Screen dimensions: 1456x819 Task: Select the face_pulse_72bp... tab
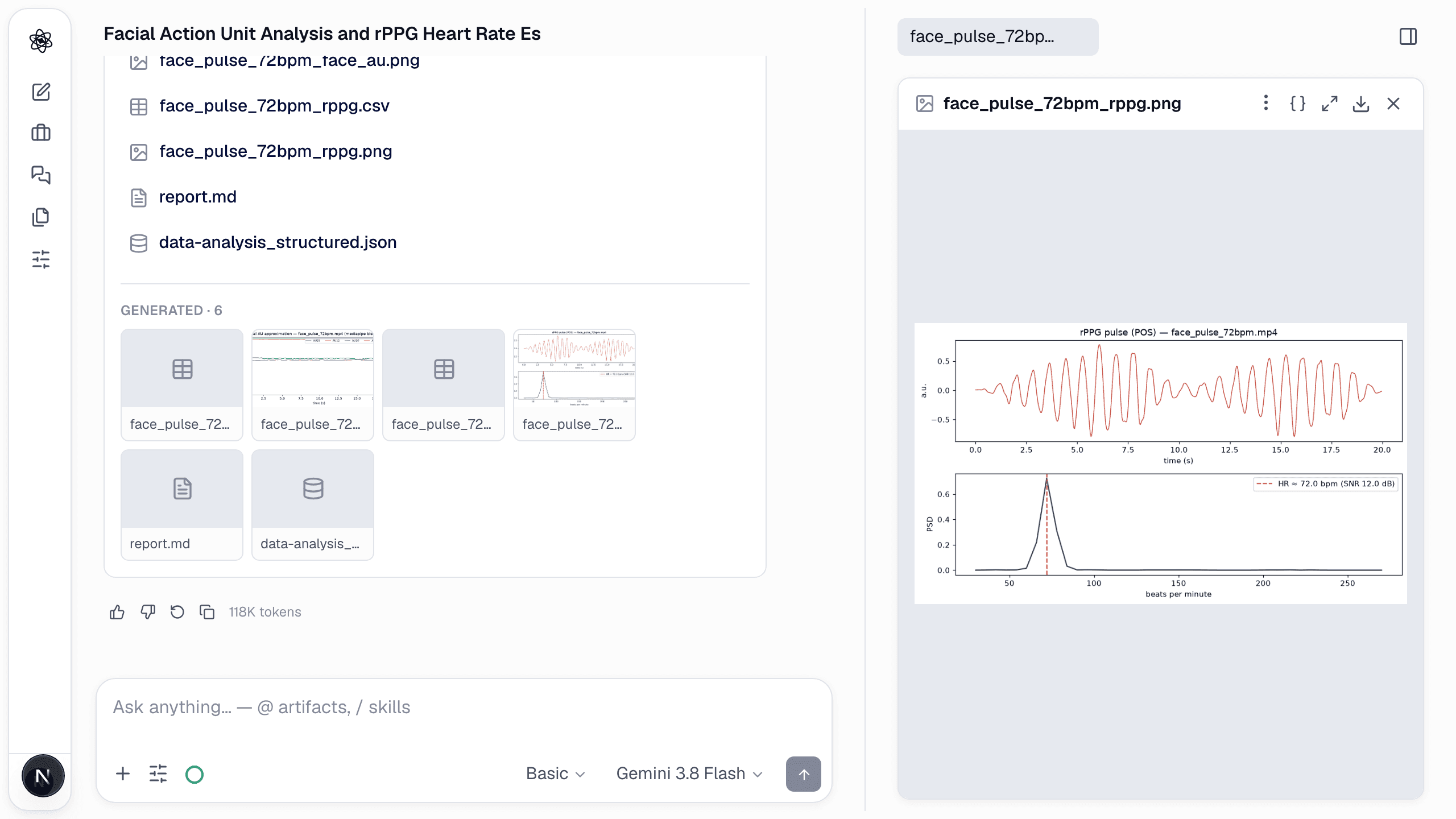(998, 37)
